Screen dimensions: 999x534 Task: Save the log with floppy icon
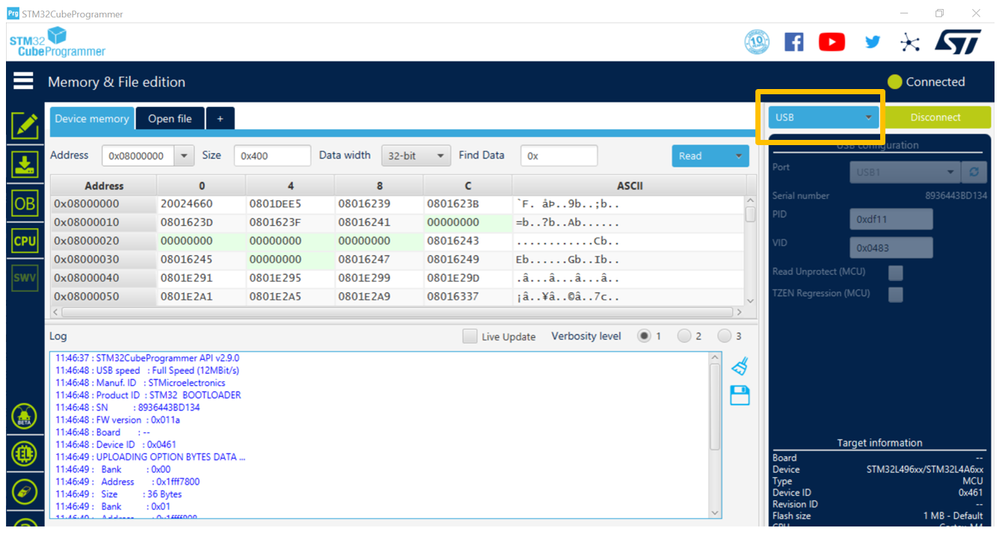click(740, 396)
